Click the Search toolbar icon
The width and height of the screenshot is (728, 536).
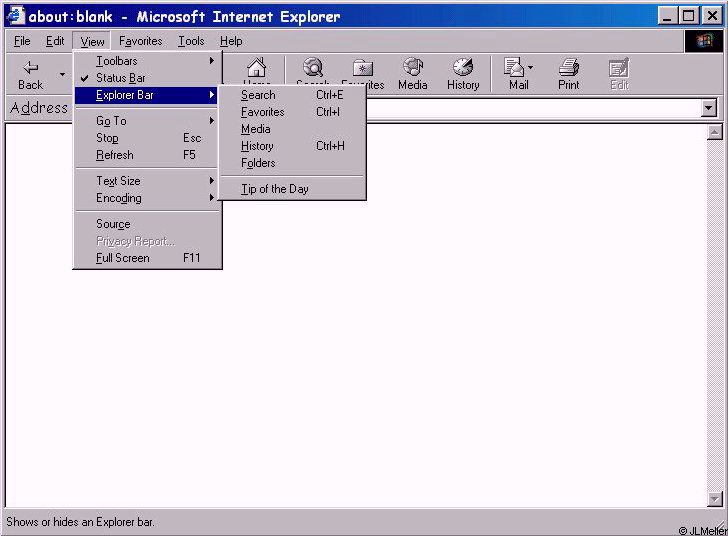coord(313,67)
